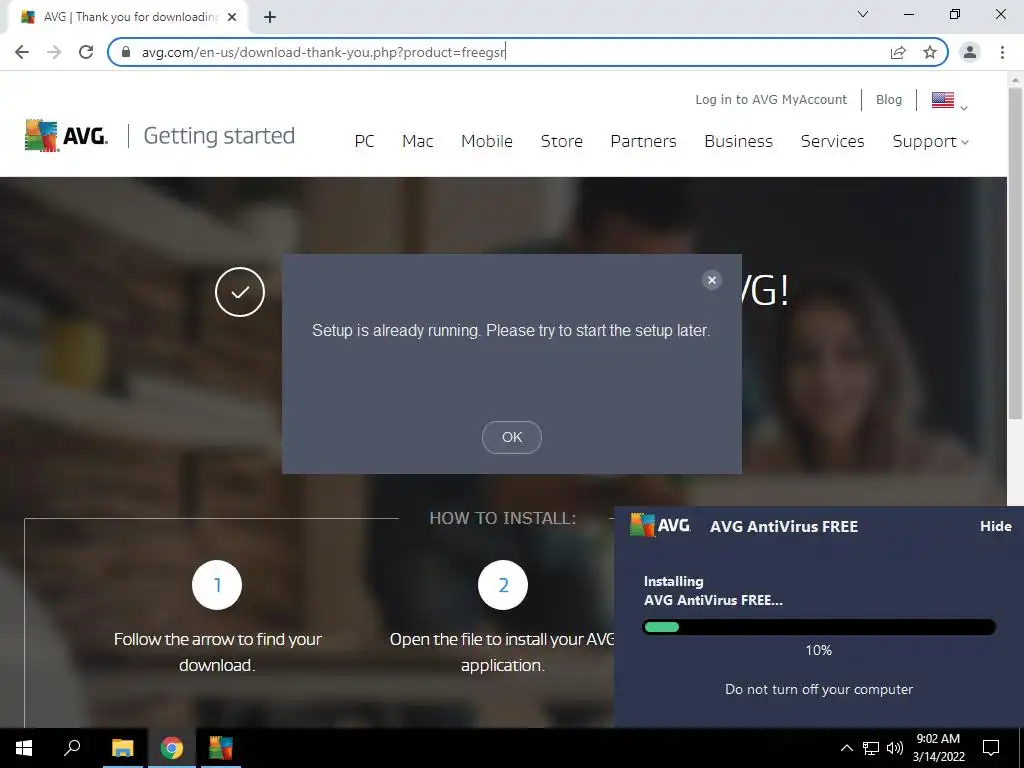Viewport: 1024px width, 768px height.
Task: Click the AVG logo in site header
Action: click(66, 136)
